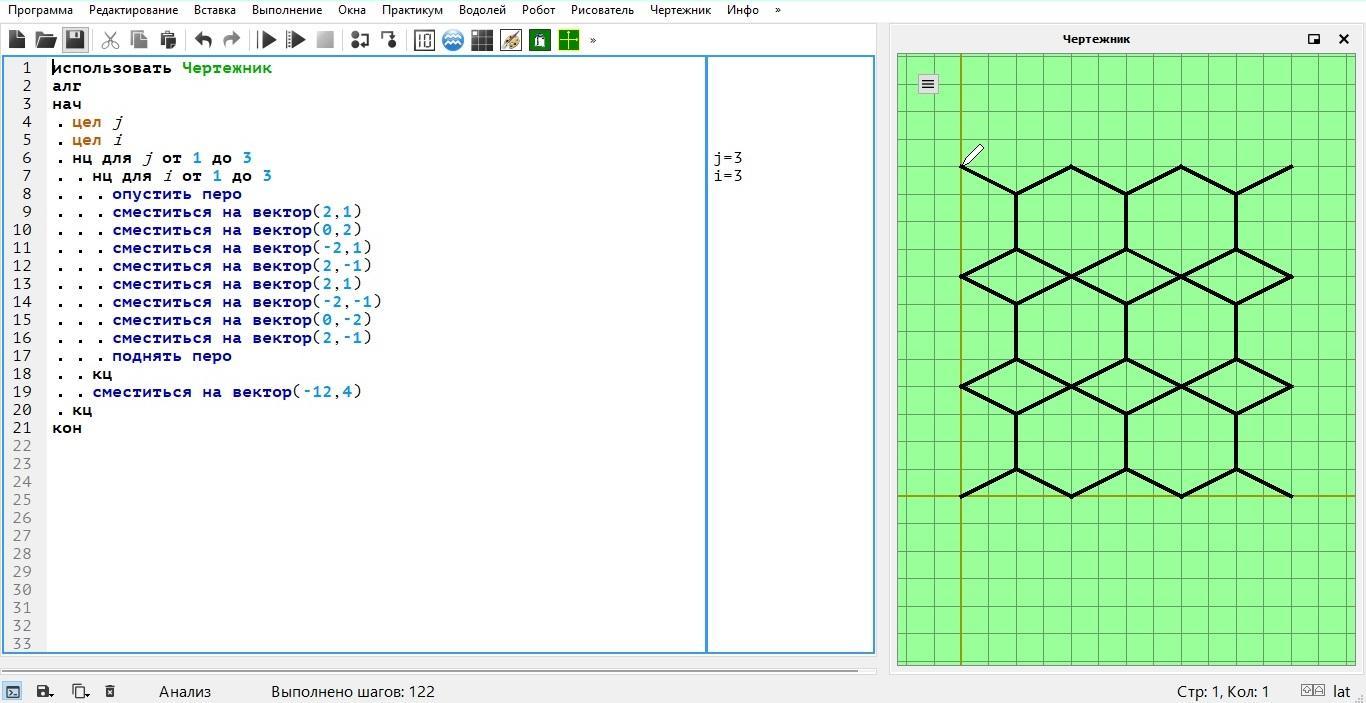Image resolution: width=1366 pixels, height=703 pixels.
Task: Open a file with the folder icon
Action: (x=46, y=40)
